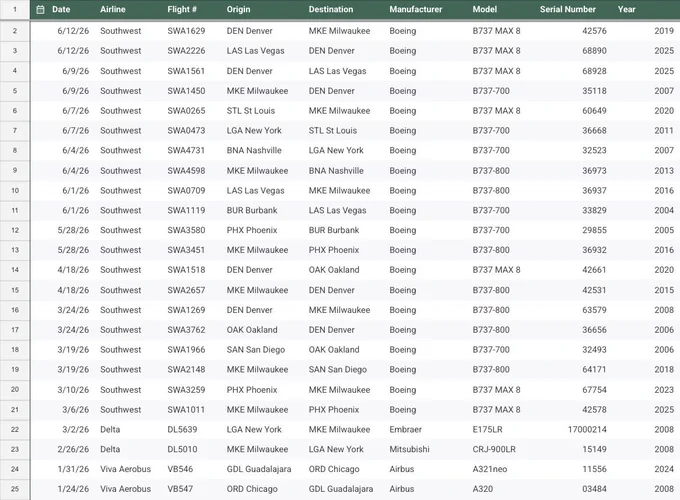Click flight number SWA1119 cell
This screenshot has width=680, height=500.
pyautogui.click(x=186, y=210)
